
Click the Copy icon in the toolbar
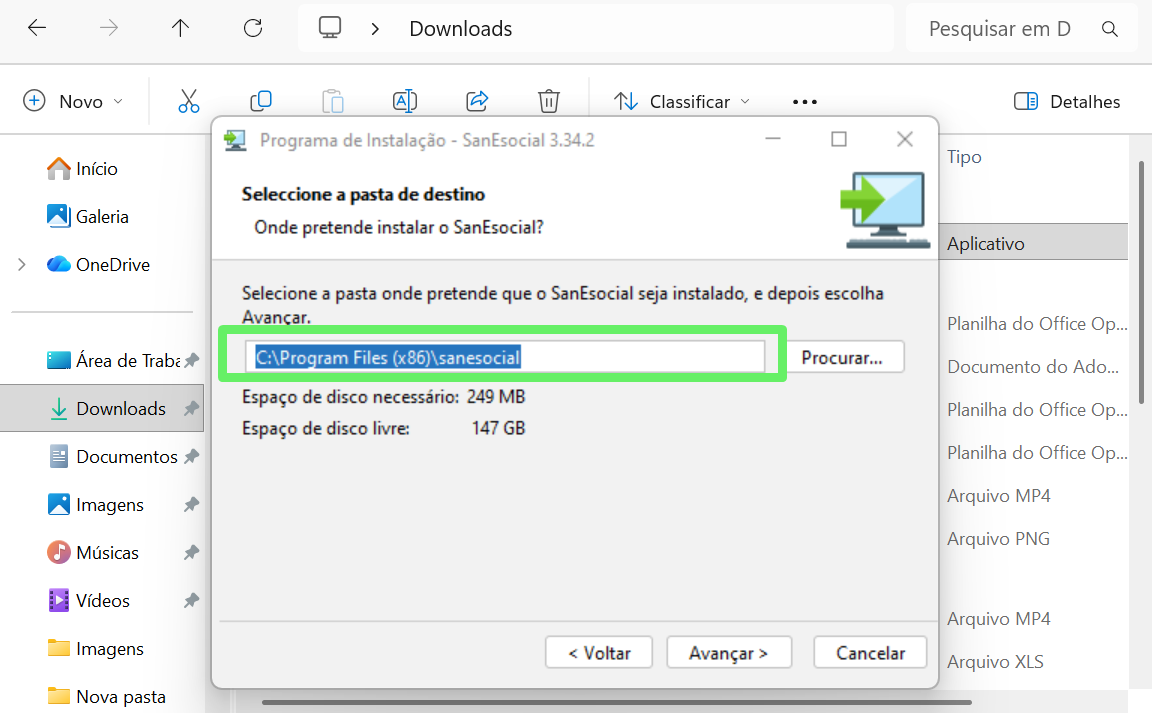[x=261, y=101]
